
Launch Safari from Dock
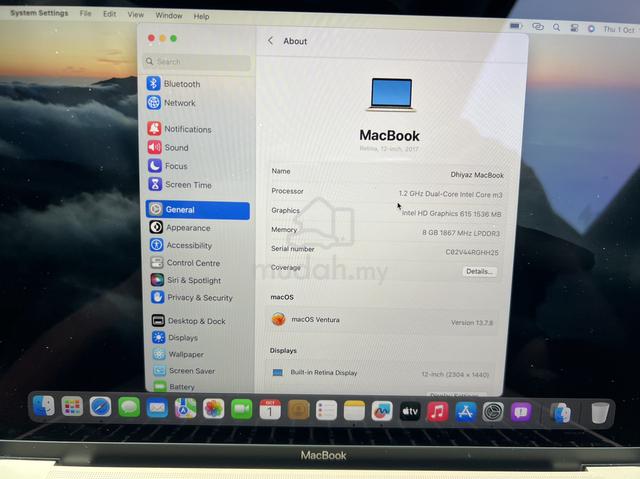(x=100, y=407)
